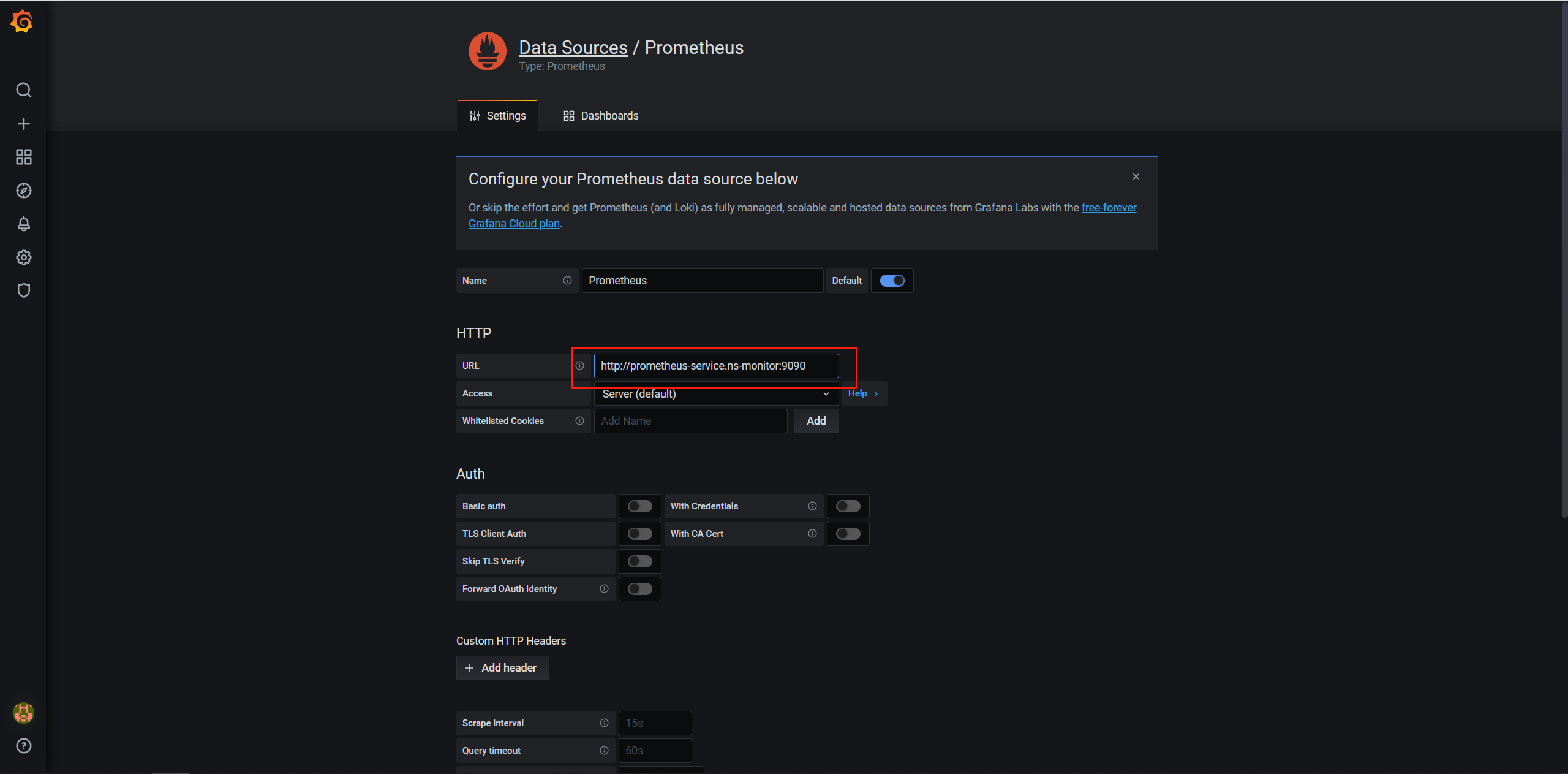
Task: Click the info icon beside Scrape interval
Action: pos(604,723)
